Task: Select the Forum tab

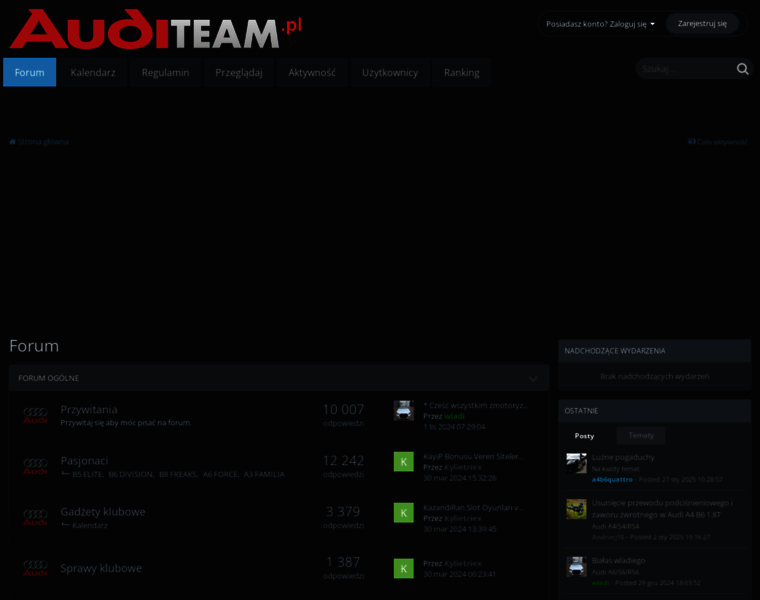Action: click(x=30, y=72)
